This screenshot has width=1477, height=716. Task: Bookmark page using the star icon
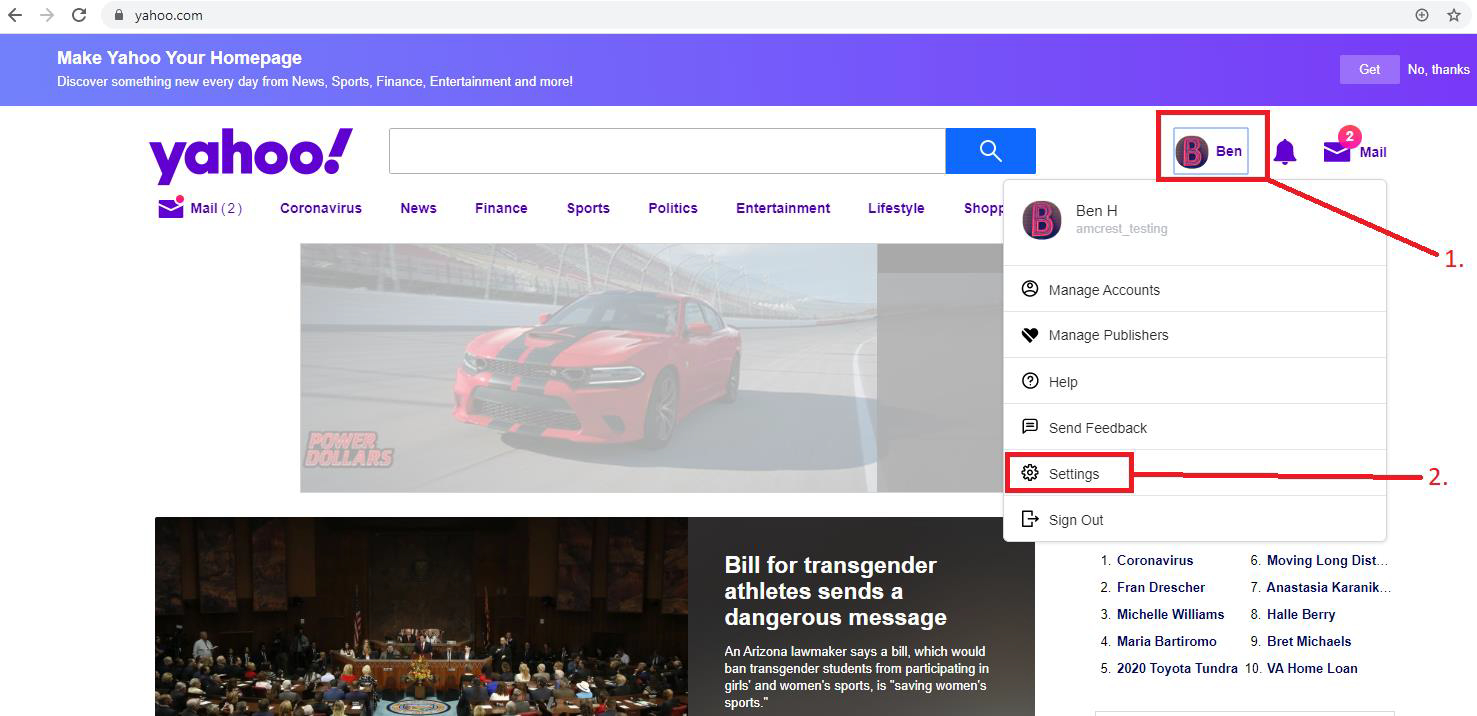pos(1454,15)
